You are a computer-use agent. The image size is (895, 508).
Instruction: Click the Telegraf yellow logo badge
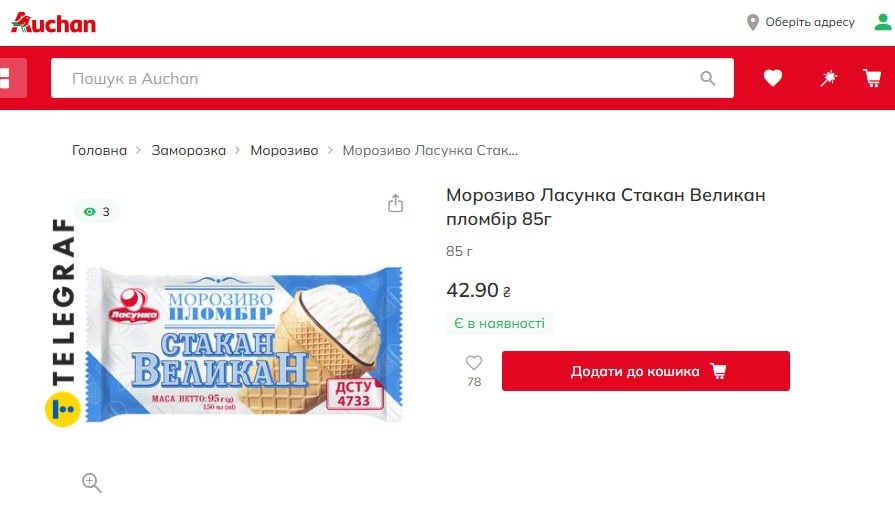click(x=62, y=409)
